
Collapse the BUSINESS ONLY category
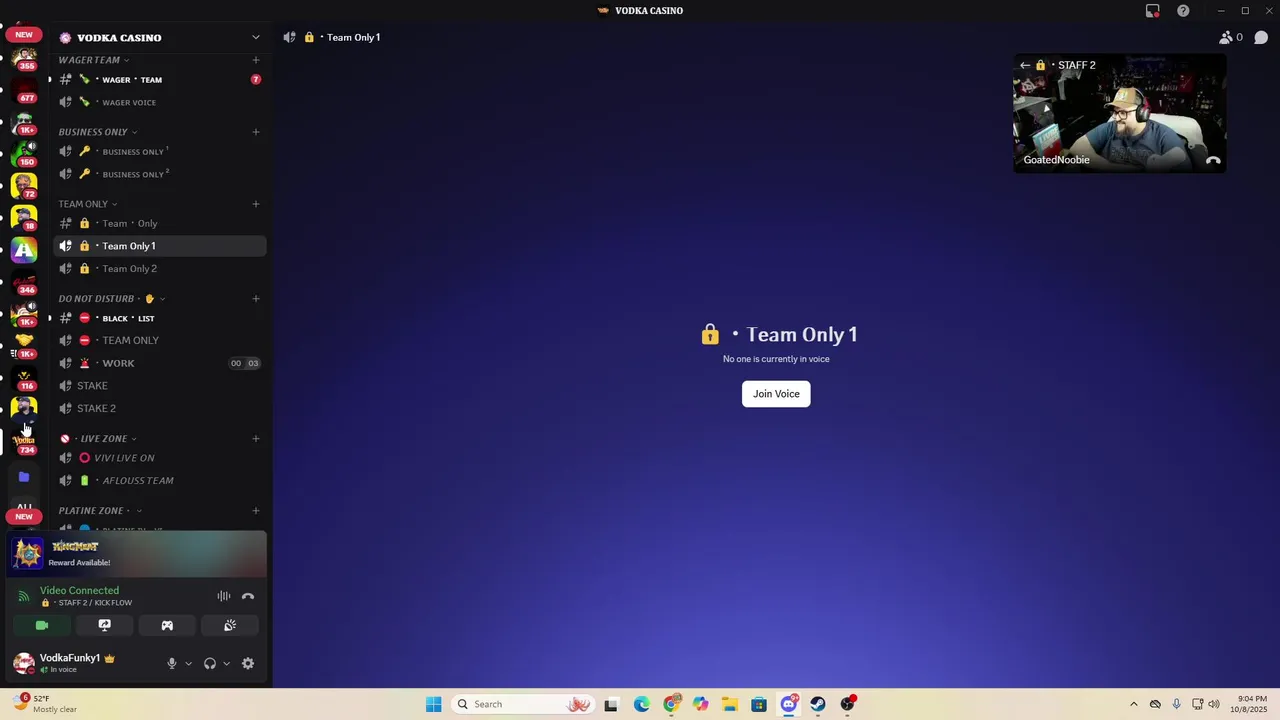click(x=98, y=132)
